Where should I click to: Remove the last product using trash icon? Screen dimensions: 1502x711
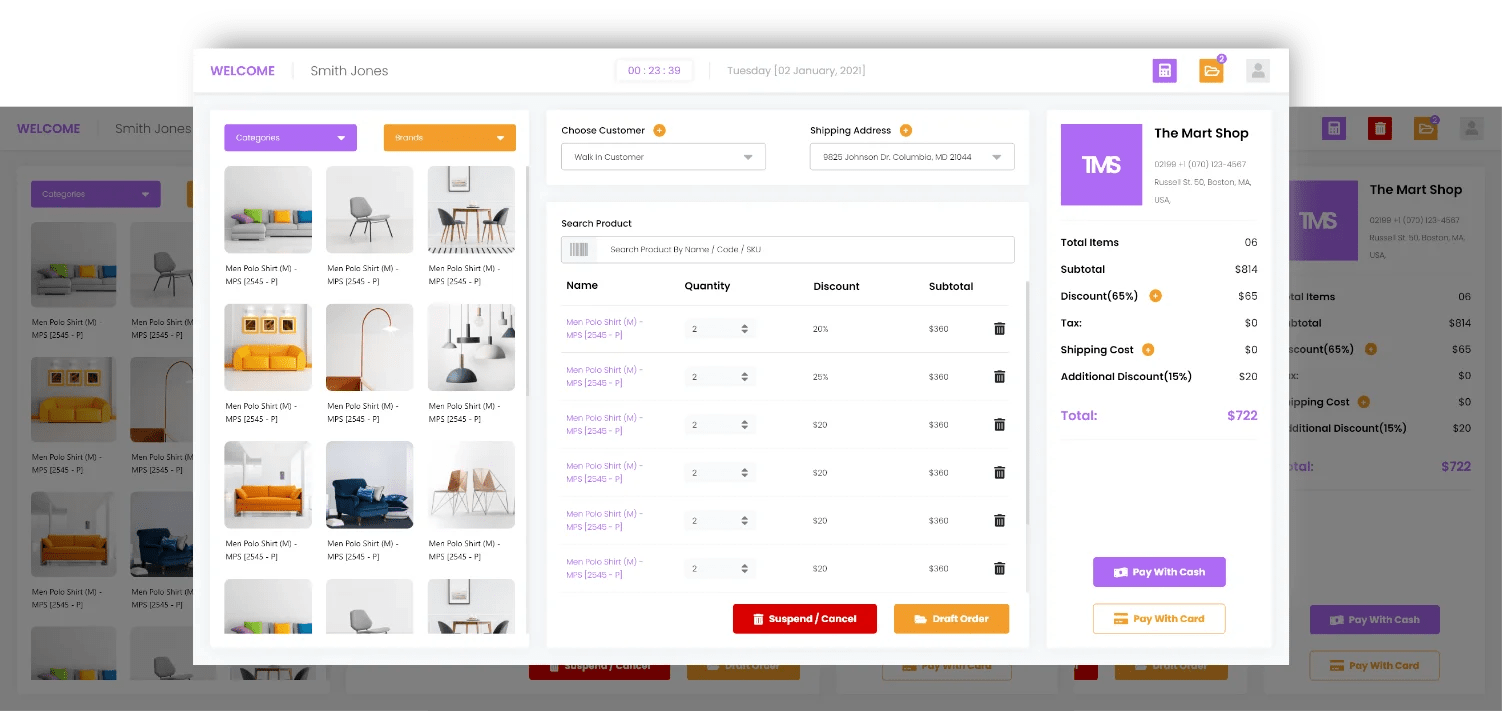coord(999,568)
